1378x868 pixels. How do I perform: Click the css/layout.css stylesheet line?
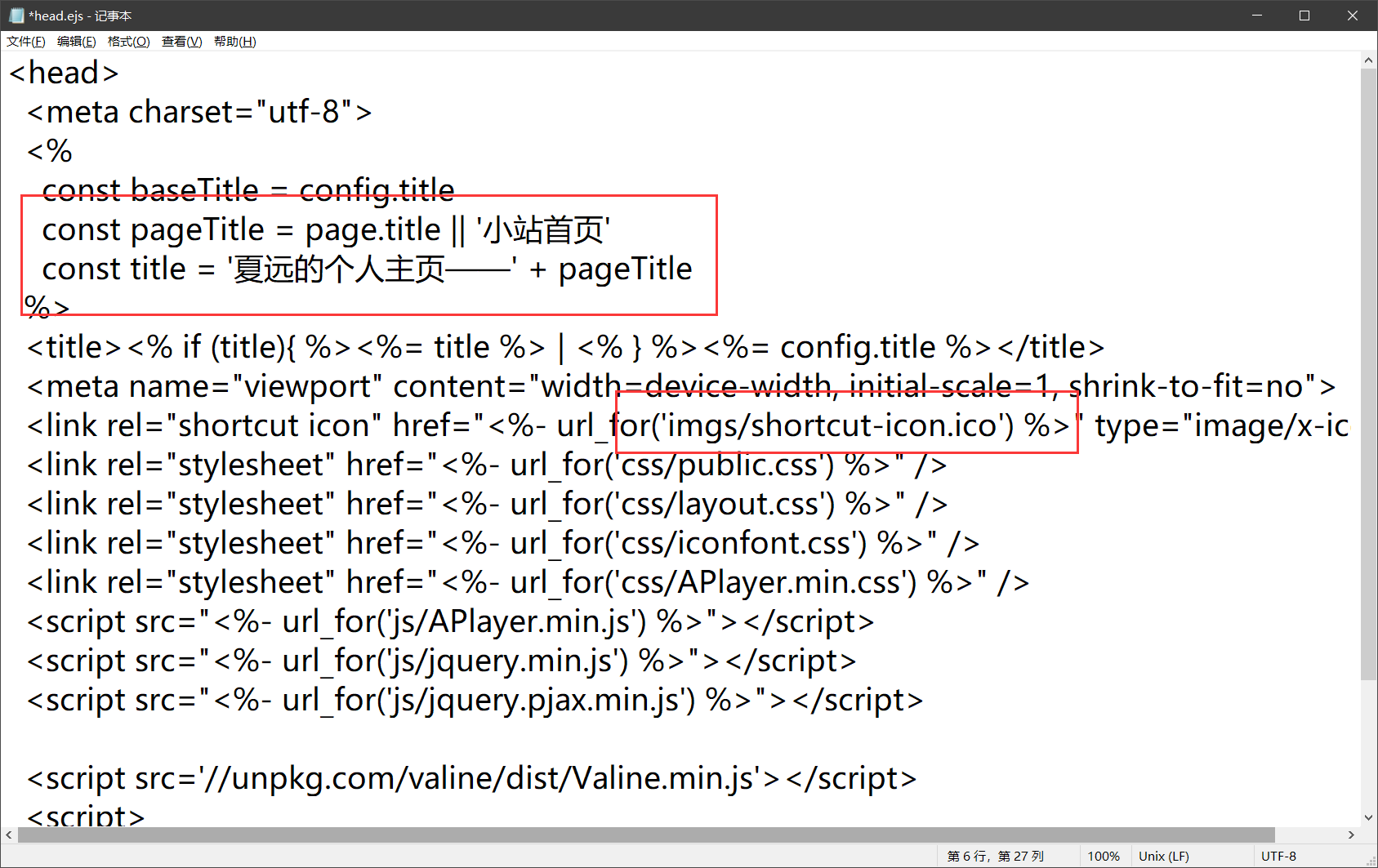487,504
